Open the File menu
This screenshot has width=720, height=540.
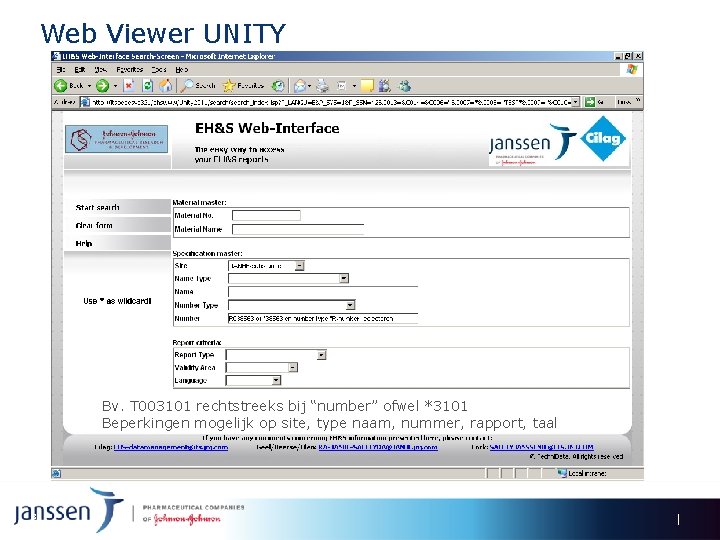(x=61, y=70)
